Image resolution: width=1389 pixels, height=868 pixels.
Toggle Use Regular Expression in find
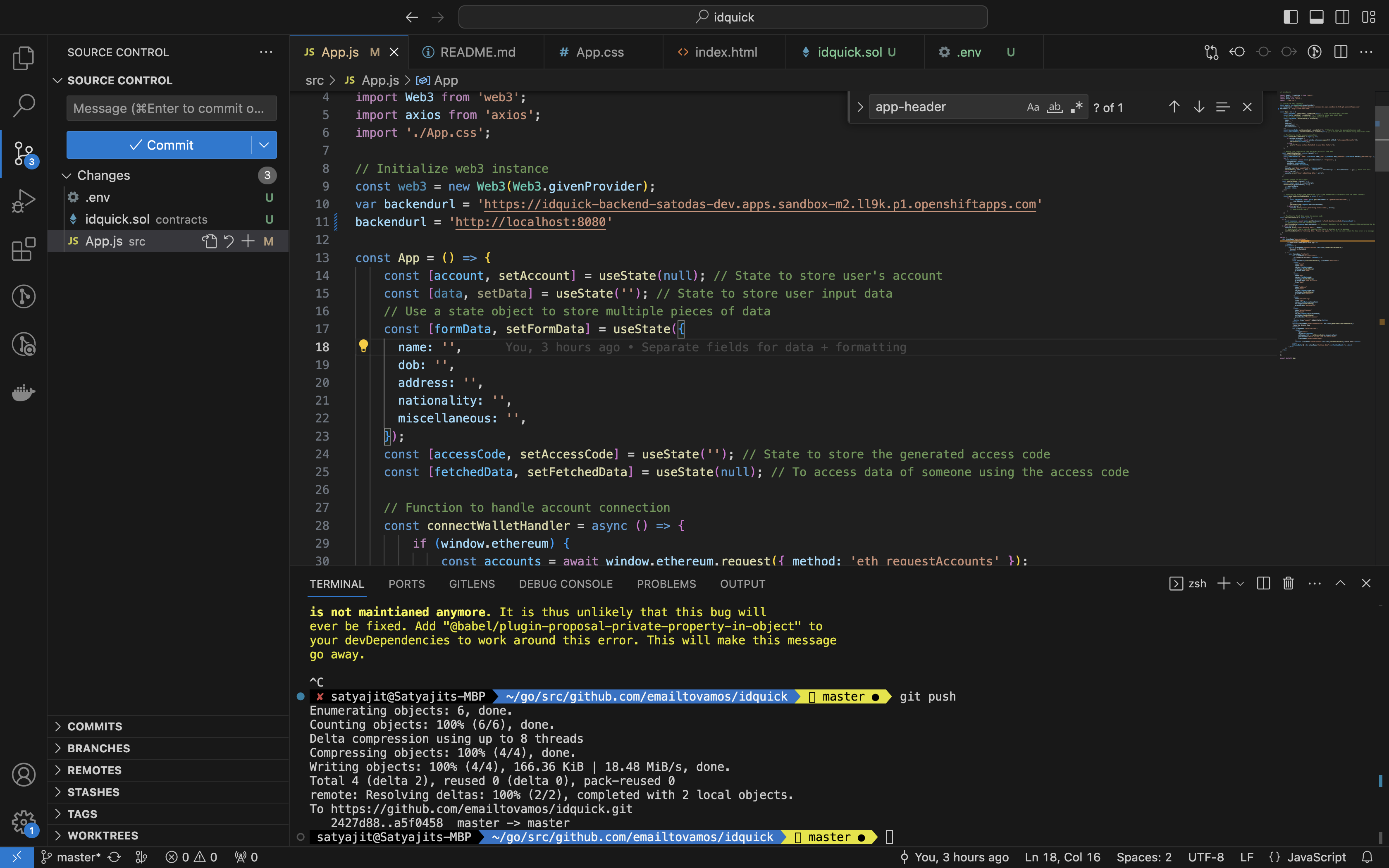click(1076, 107)
